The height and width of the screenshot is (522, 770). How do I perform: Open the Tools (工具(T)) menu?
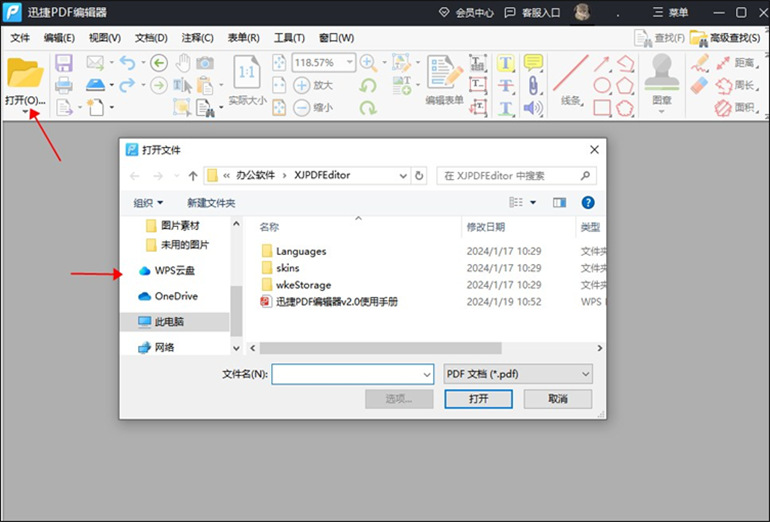click(289, 38)
